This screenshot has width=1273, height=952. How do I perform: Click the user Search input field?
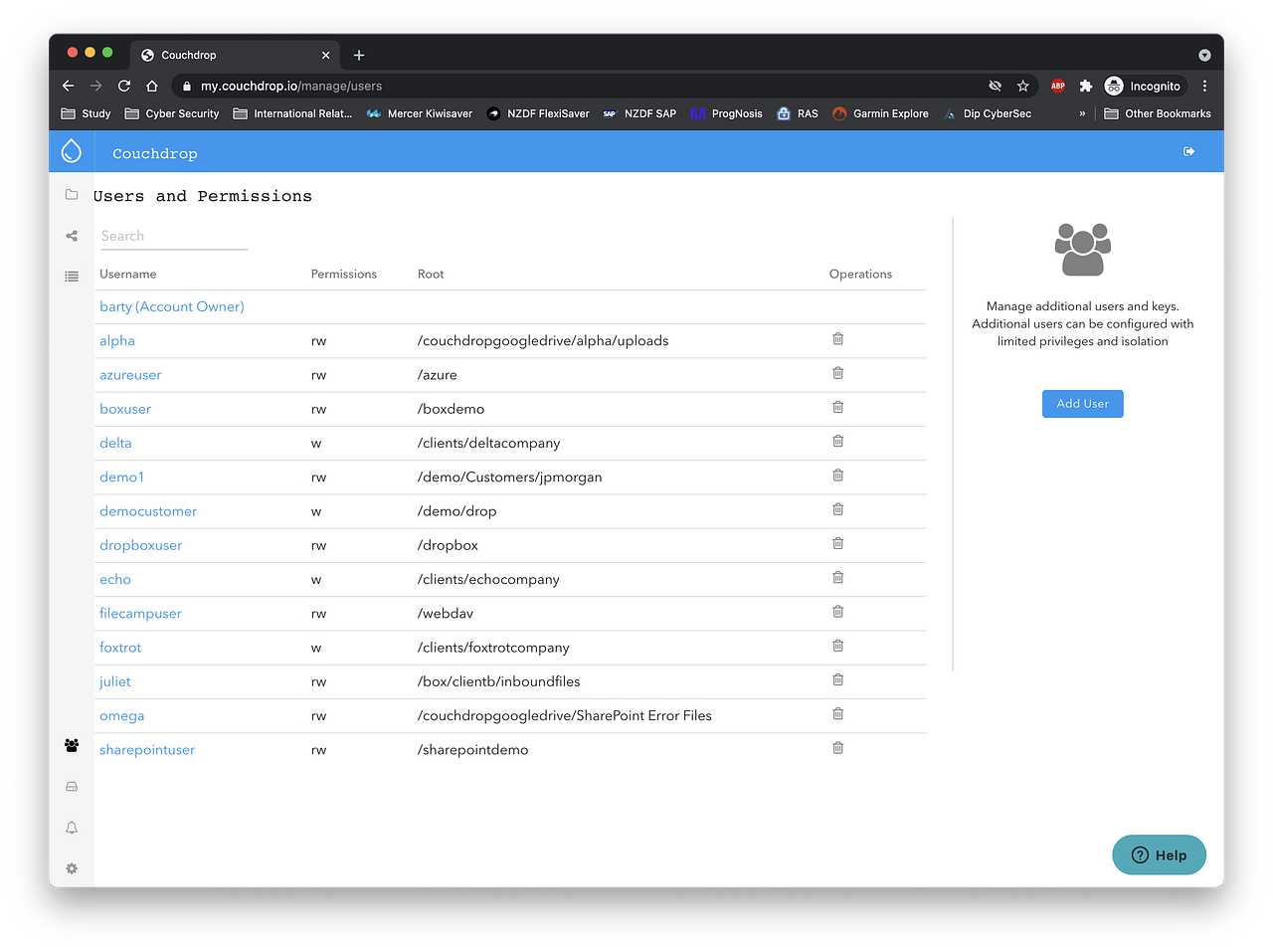(173, 236)
